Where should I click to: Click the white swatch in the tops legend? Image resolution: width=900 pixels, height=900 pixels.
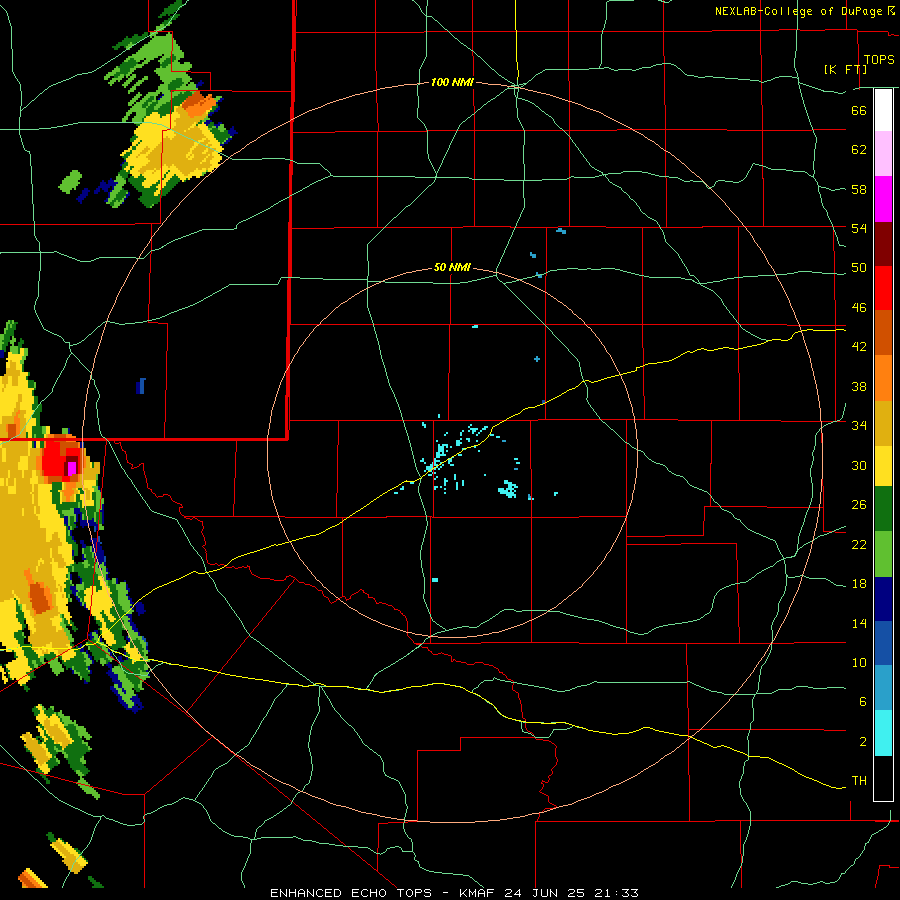tap(883, 110)
